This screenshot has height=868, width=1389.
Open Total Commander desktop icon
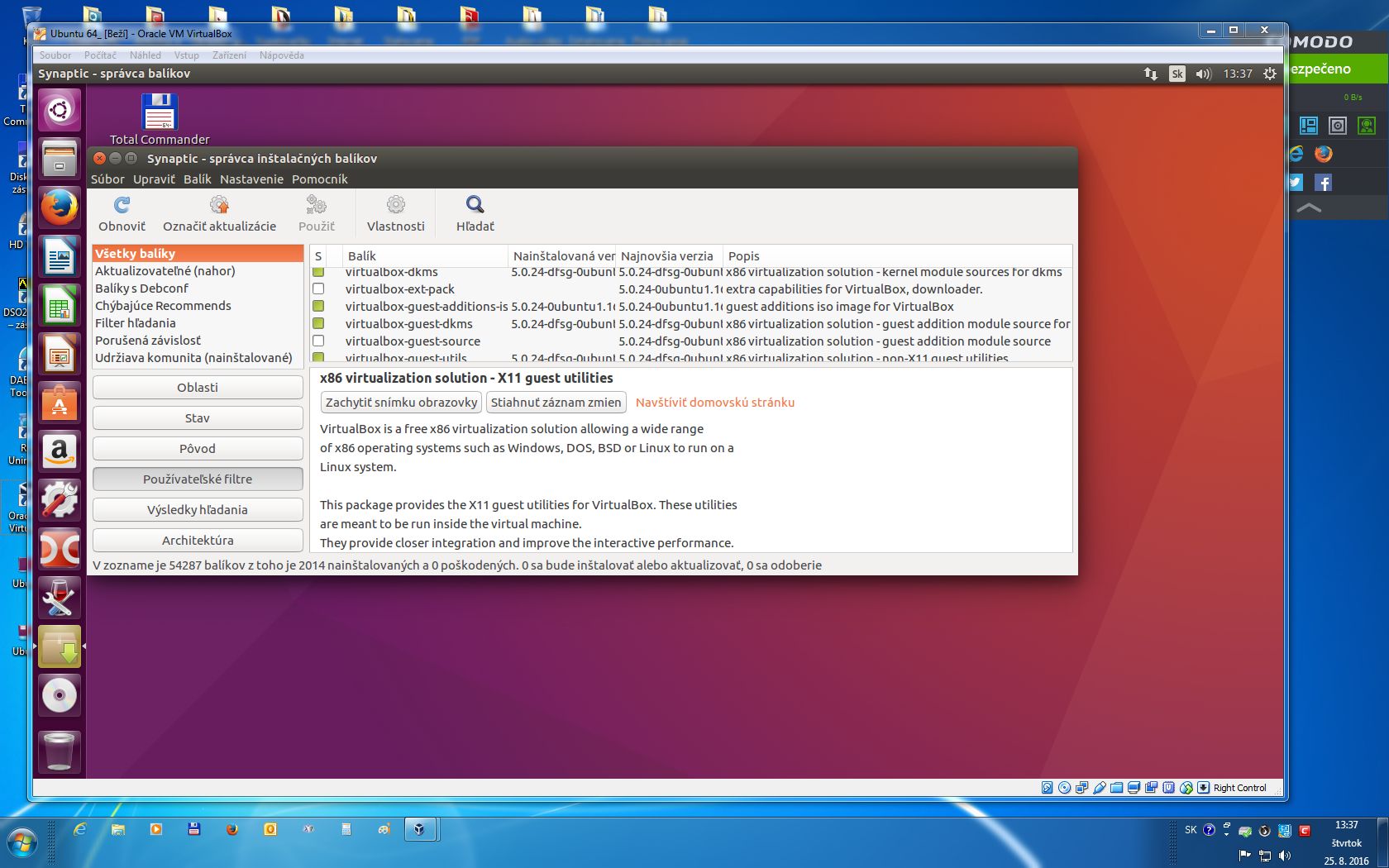point(160,119)
